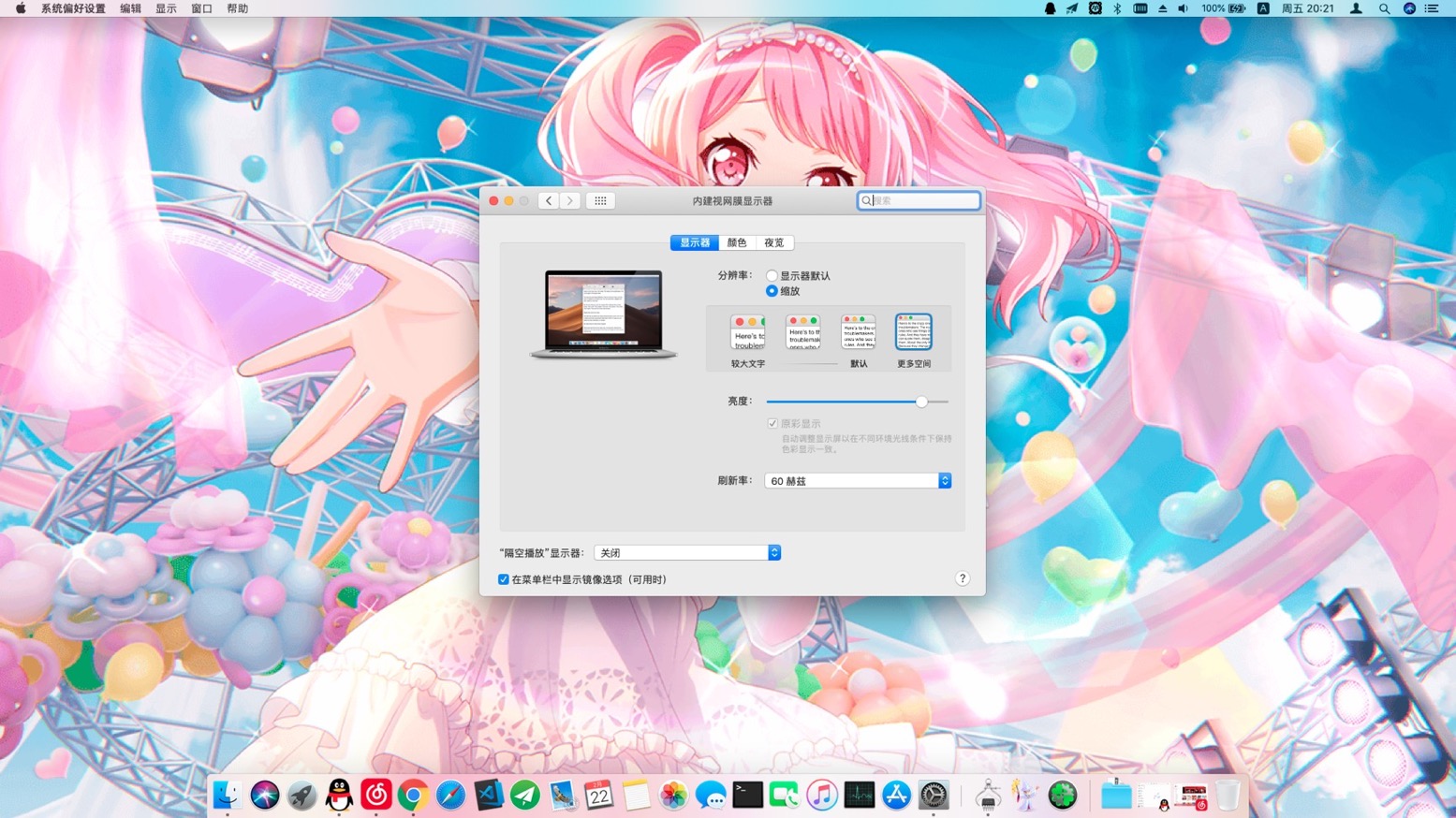Screen dimensions: 1456x818
Task: Open the input source A menu
Action: click(x=1263, y=8)
